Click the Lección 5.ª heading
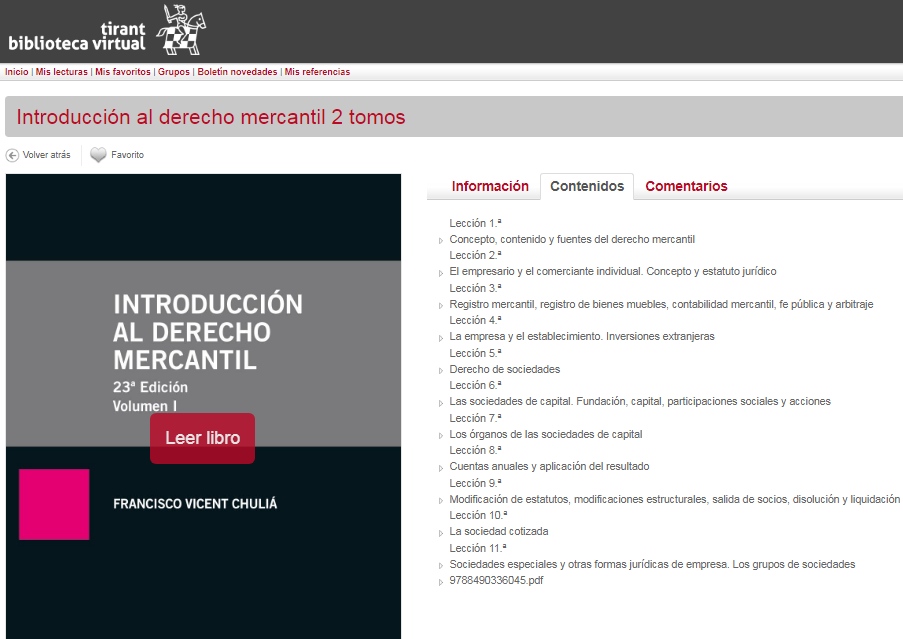Image resolution: width=903 pixels, height=639 pixels. (x=475, y=353)
